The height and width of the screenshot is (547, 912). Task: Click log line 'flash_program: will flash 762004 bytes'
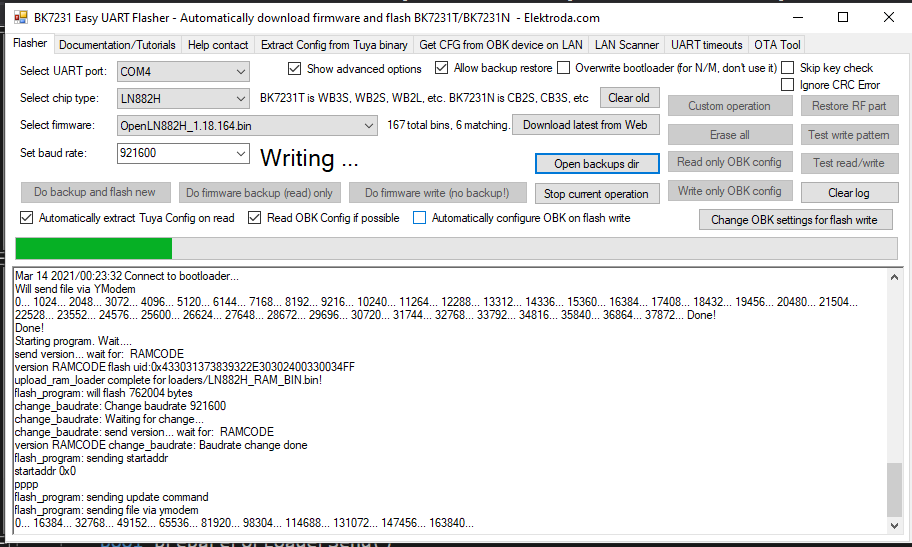[104, 393]
